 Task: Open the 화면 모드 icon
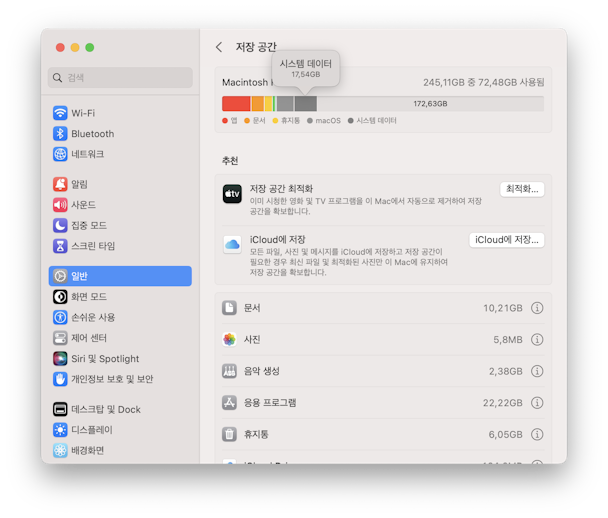click(x=60, y=297)
